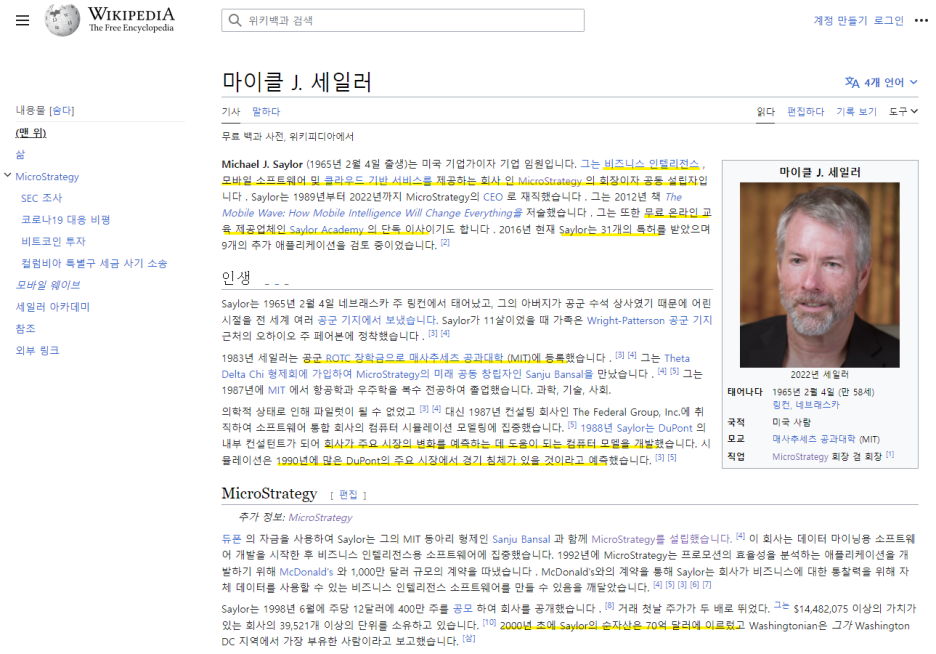Screen dimensions: 936x654
Task: Open 링컨, 네브래스카 link in infobox
Action: click(x=806, y=405)
